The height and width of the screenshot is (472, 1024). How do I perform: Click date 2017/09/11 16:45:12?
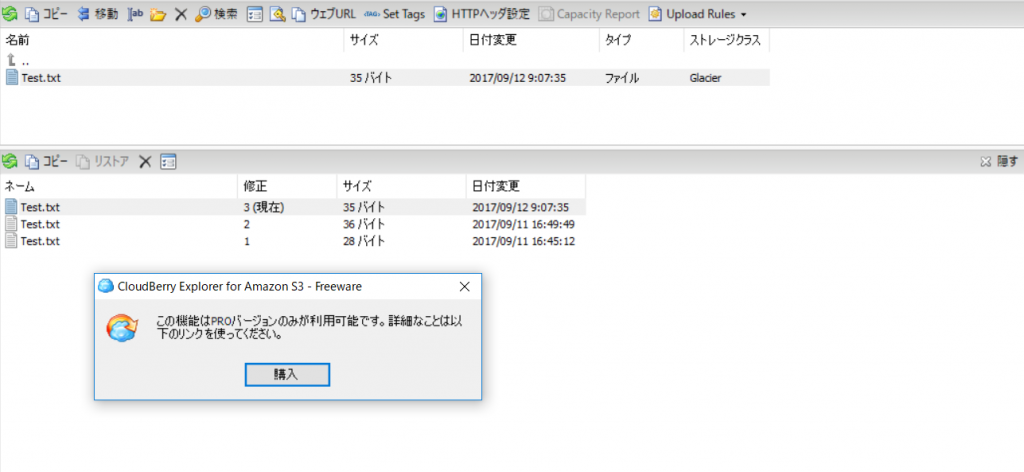pyautogui.click(x=523, y=241)
